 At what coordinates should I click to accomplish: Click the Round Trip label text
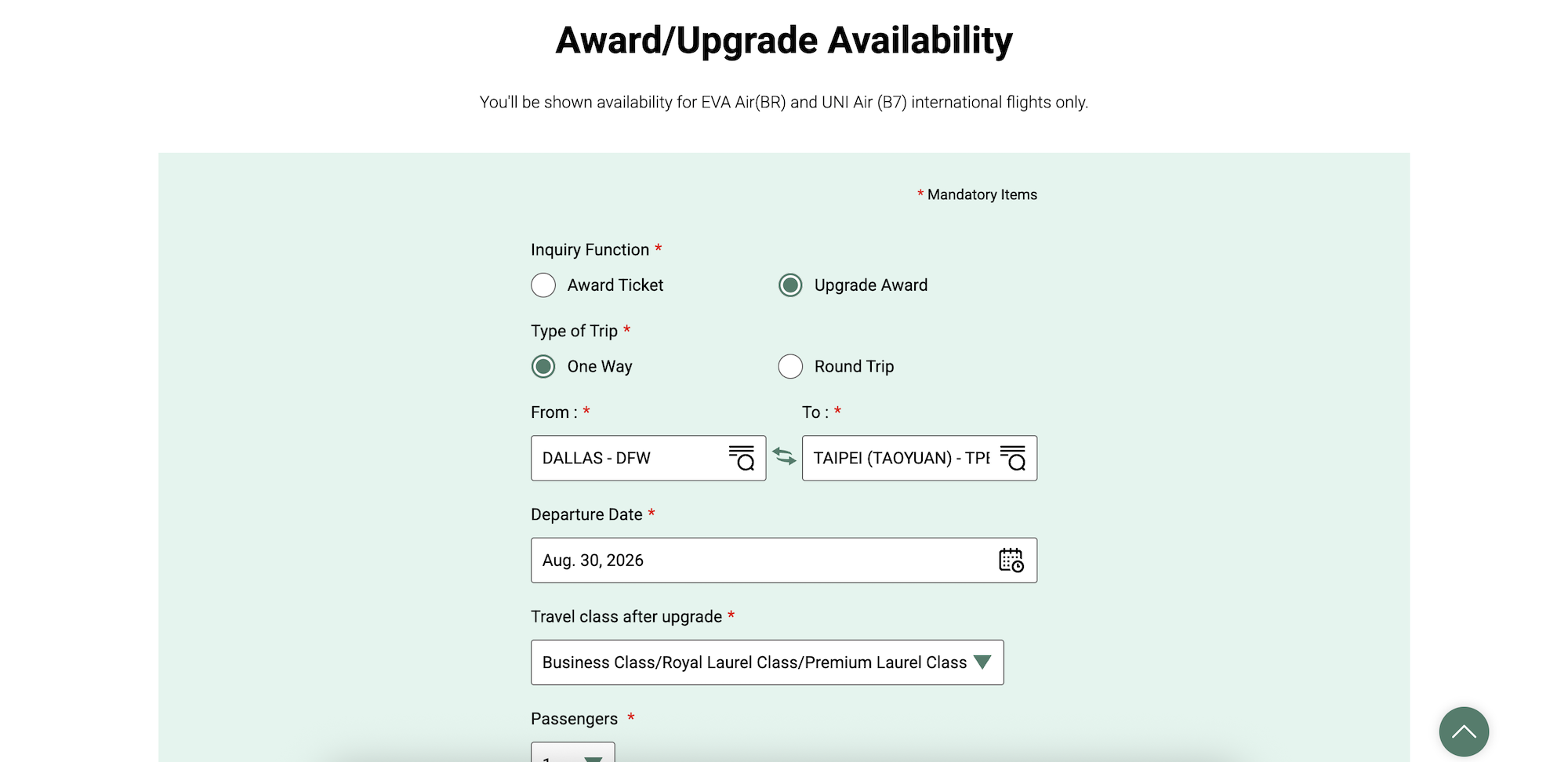[854, 367]
